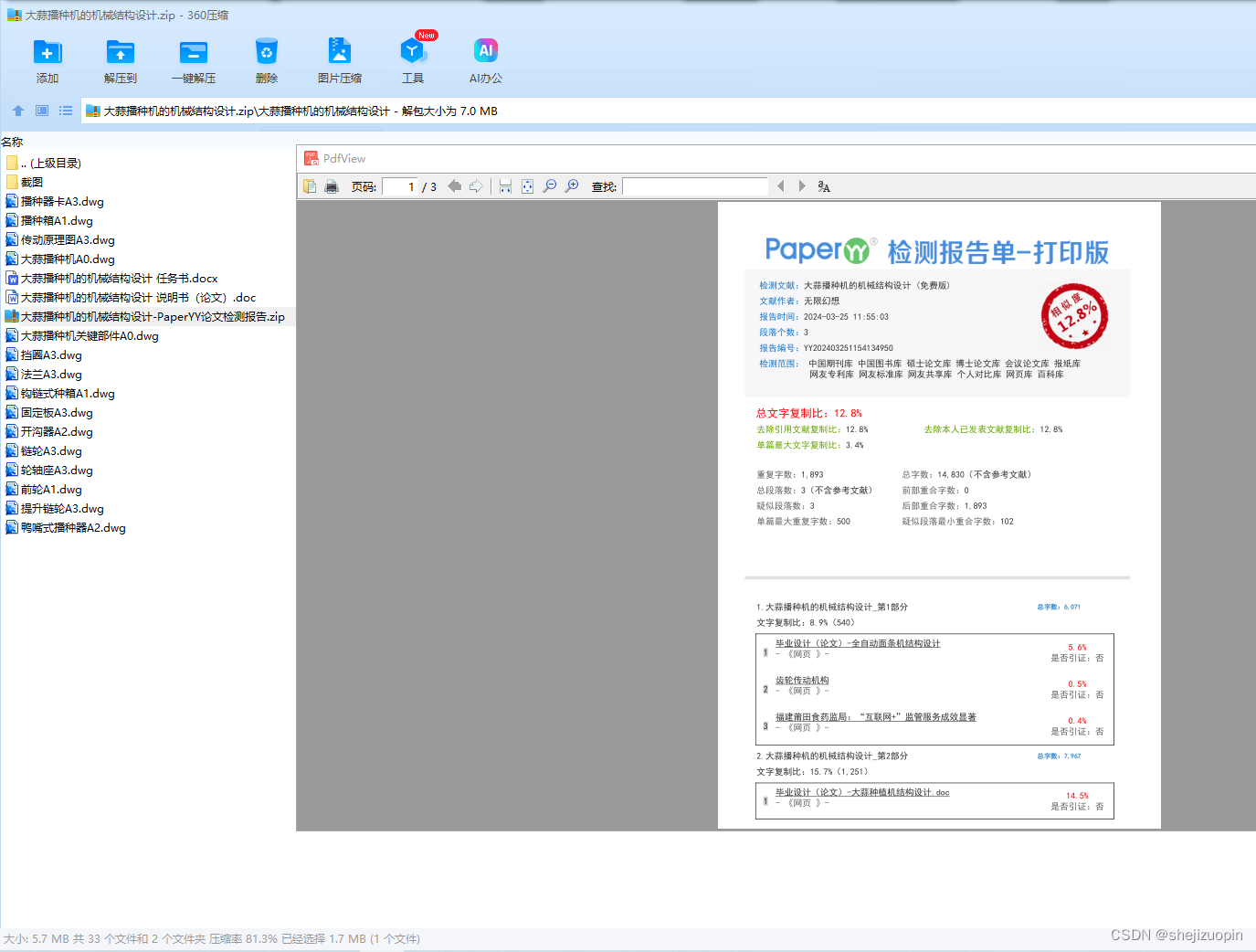Image resolution: width=1256 pixels, height=952 pixels.
Task: Go to previous PDF page arrow
Action: pos(454,186)
